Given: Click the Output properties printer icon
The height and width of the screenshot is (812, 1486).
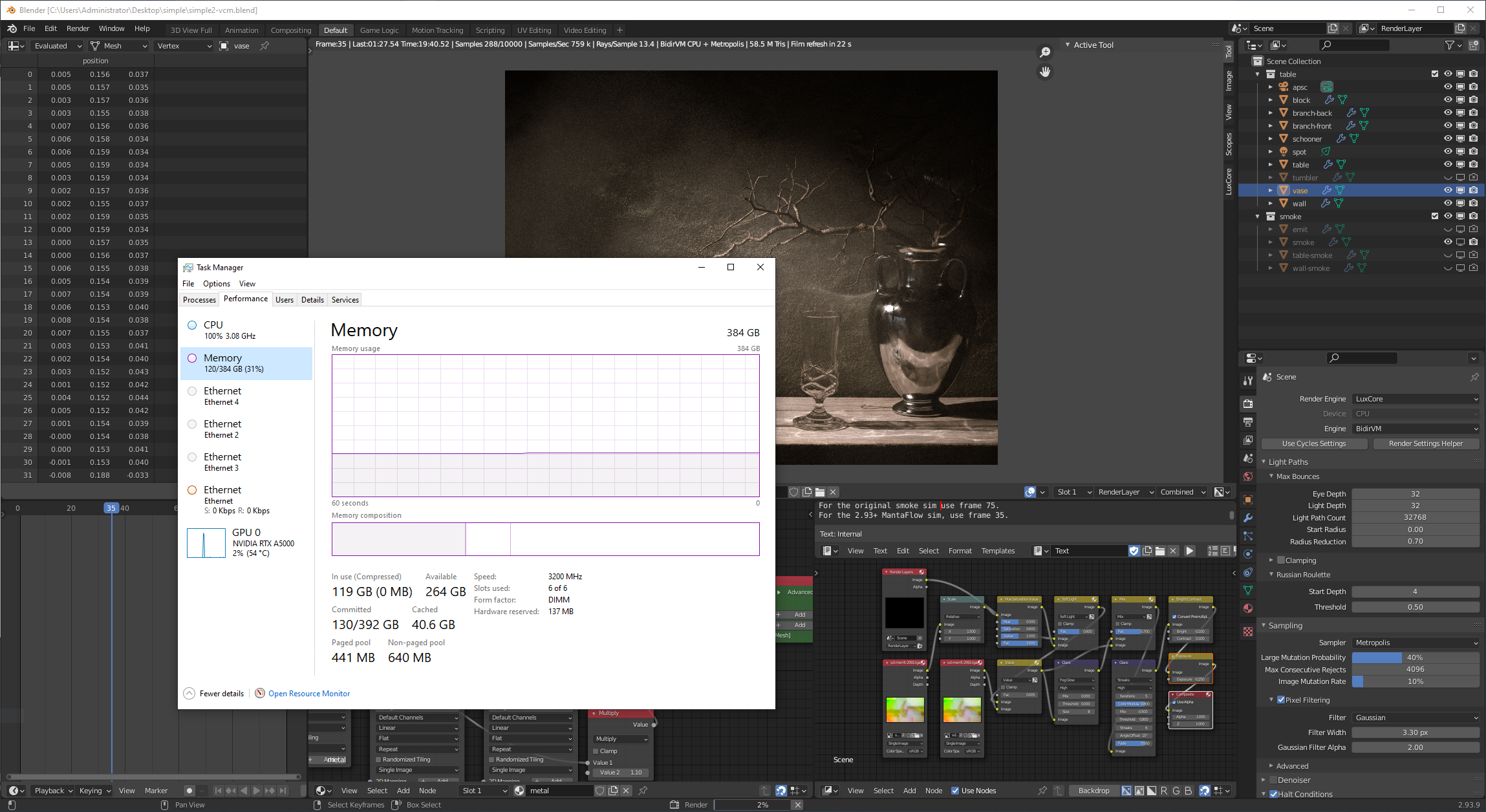Looking at the screenshot, I should pos(1248,422).
